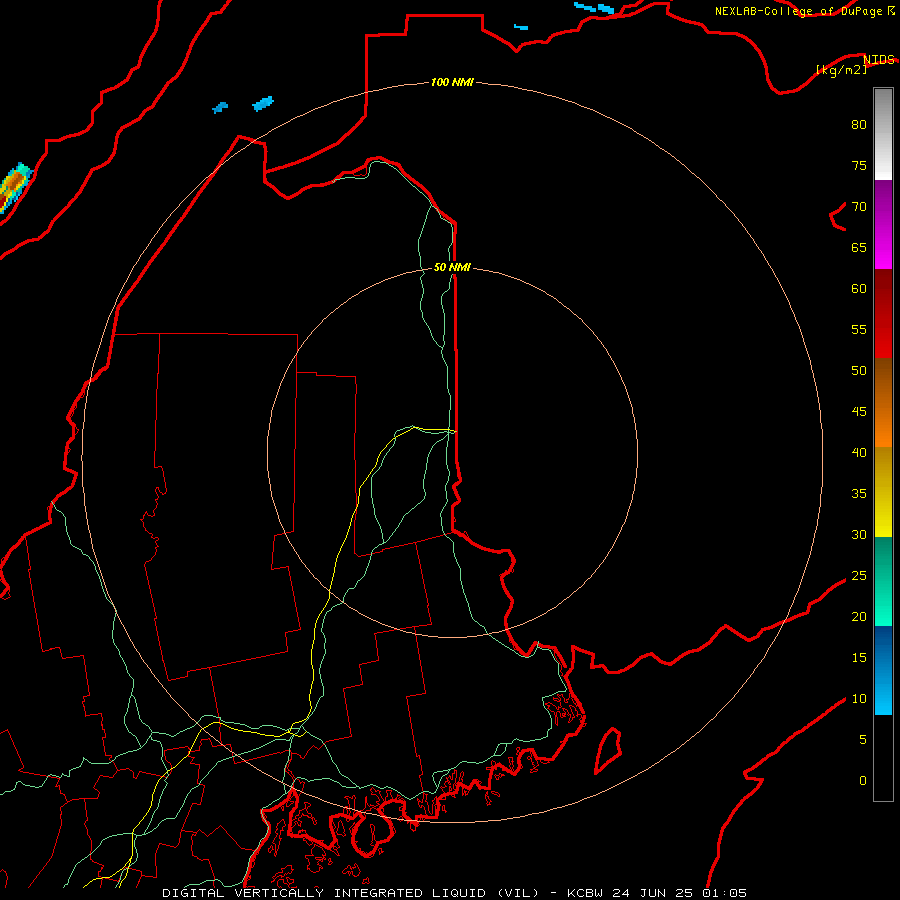900x900 pixels.
Task: Click the KCBW station ID in caption
Action: [587, 893]
